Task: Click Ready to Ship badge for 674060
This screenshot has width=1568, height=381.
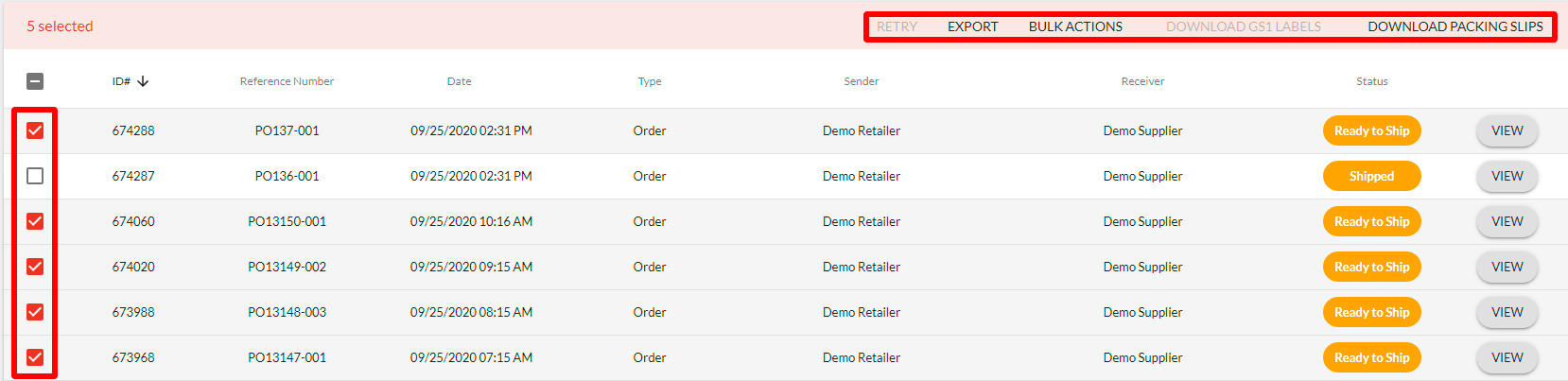Action: (1371, 221)
